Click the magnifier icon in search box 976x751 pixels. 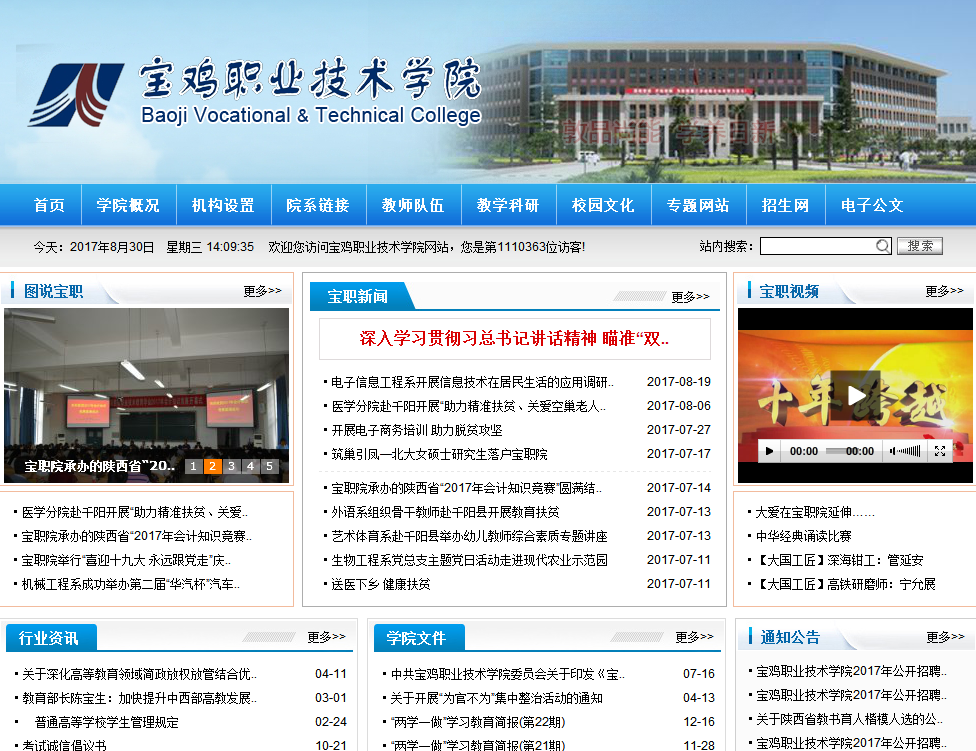(x=882, y=246)
